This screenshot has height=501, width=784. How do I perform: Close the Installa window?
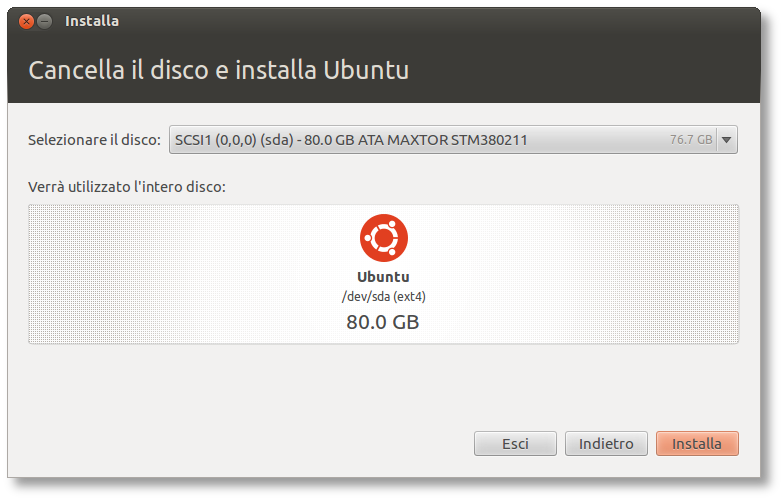point(26,21)
